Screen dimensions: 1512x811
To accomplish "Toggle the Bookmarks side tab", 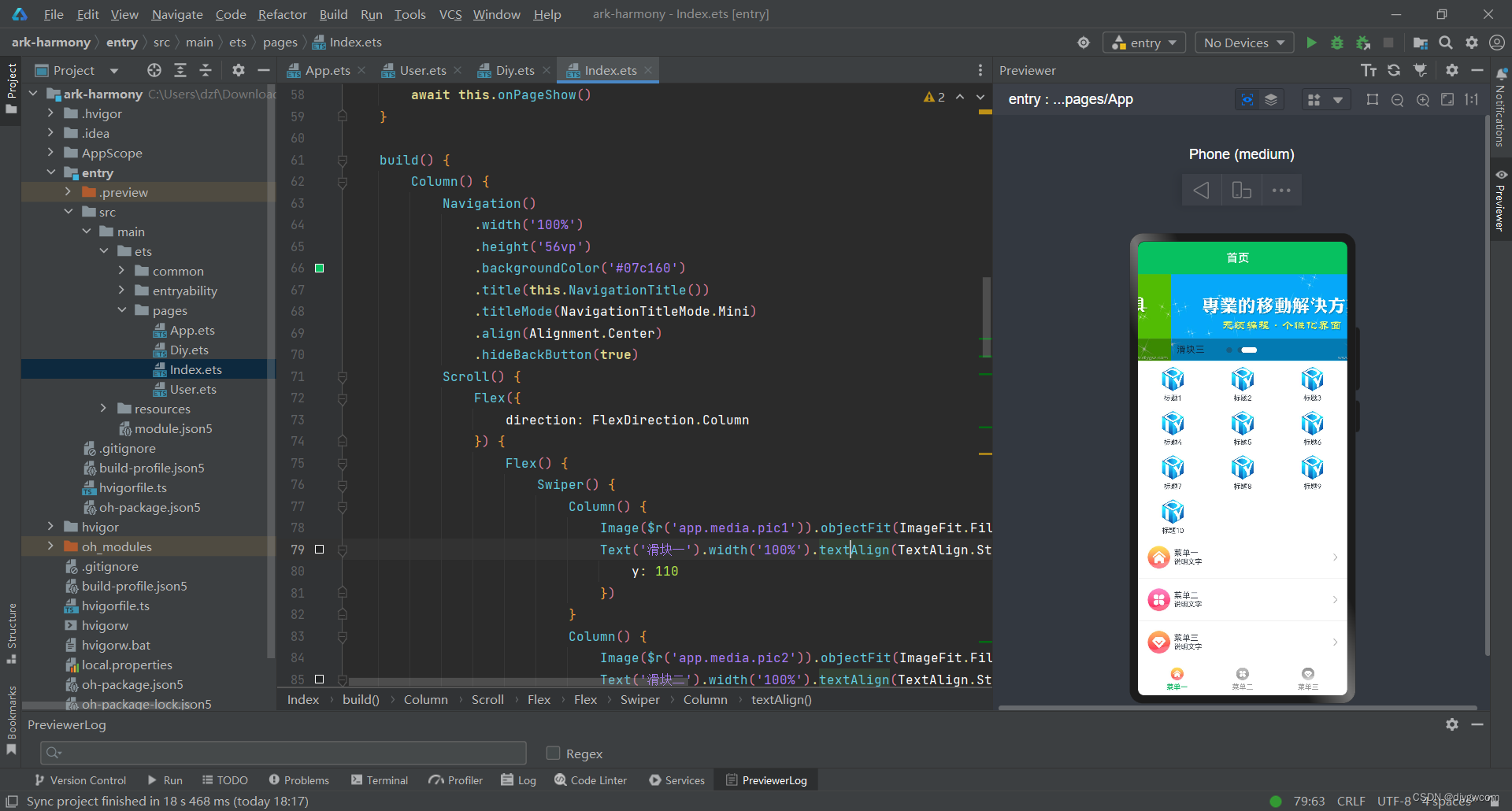I will click(12, 719).
